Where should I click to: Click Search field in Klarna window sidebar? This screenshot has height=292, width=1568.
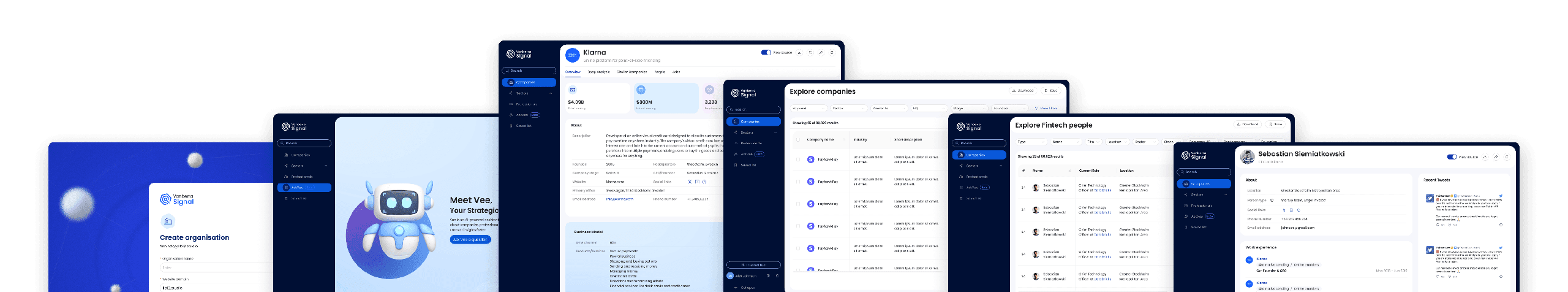coord(529,71)
